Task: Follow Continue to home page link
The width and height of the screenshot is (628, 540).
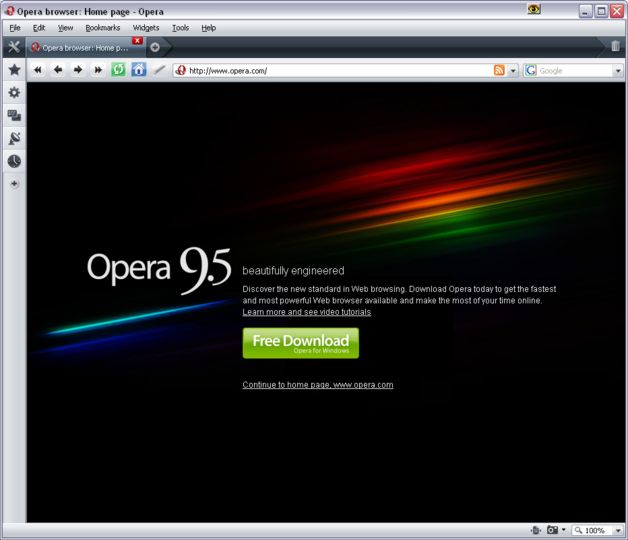Action: (x=318, y=385)
